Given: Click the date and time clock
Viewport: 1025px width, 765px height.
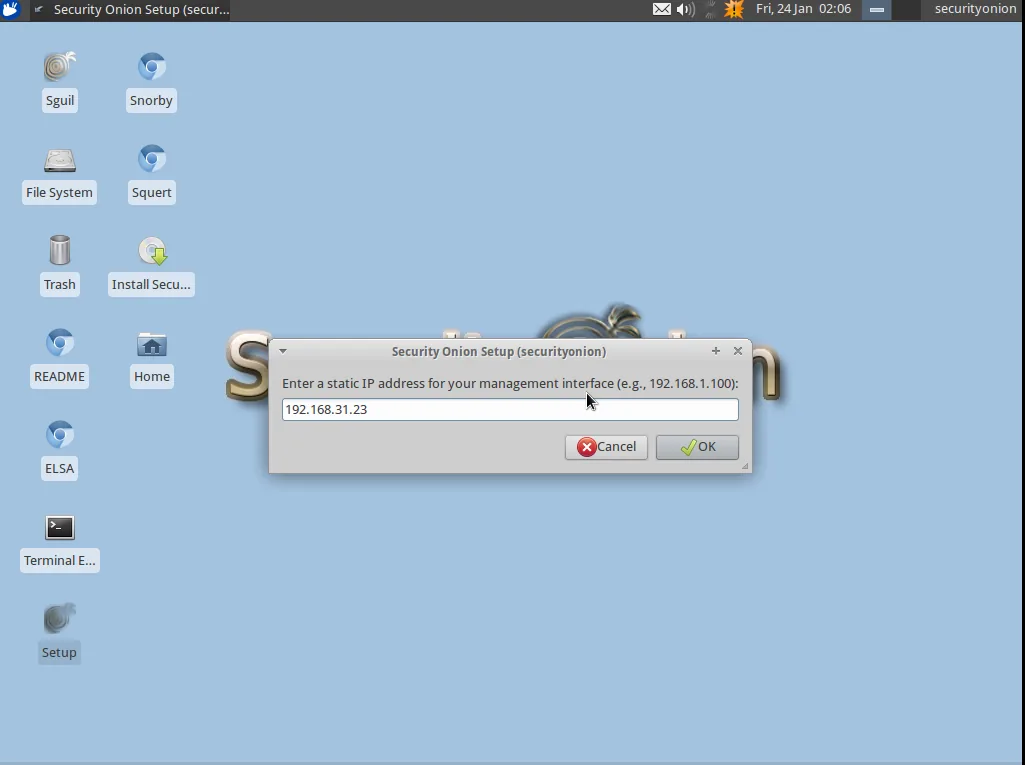Looking at the screenshot, I should click(803, 9).
